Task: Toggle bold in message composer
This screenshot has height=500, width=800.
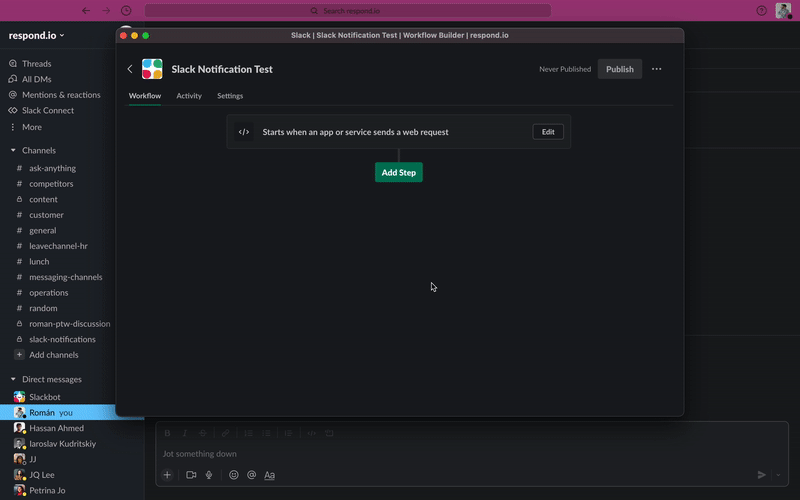Action: (167, 433)
